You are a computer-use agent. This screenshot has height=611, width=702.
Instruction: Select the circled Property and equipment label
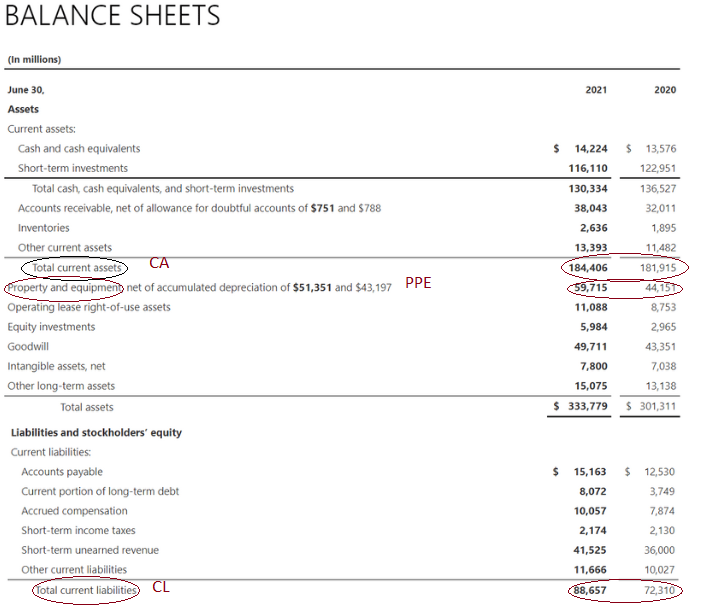pos(65,288)
